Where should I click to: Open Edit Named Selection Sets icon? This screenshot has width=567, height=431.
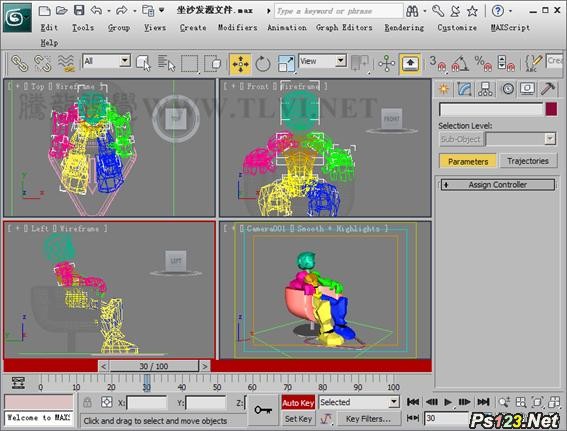tap(533, 64)
